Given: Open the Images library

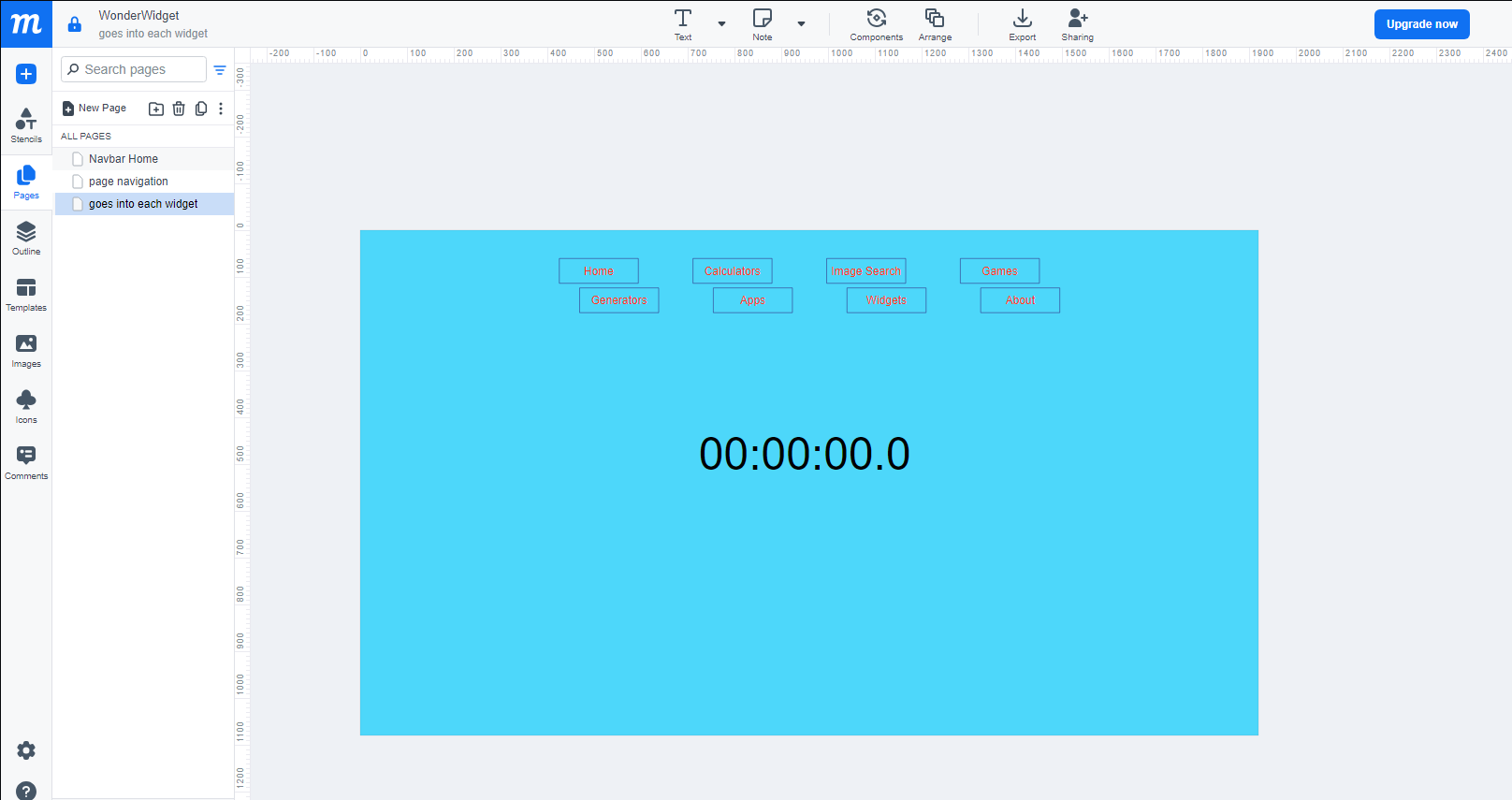Looking at the screenshot, I should point(26,350).
